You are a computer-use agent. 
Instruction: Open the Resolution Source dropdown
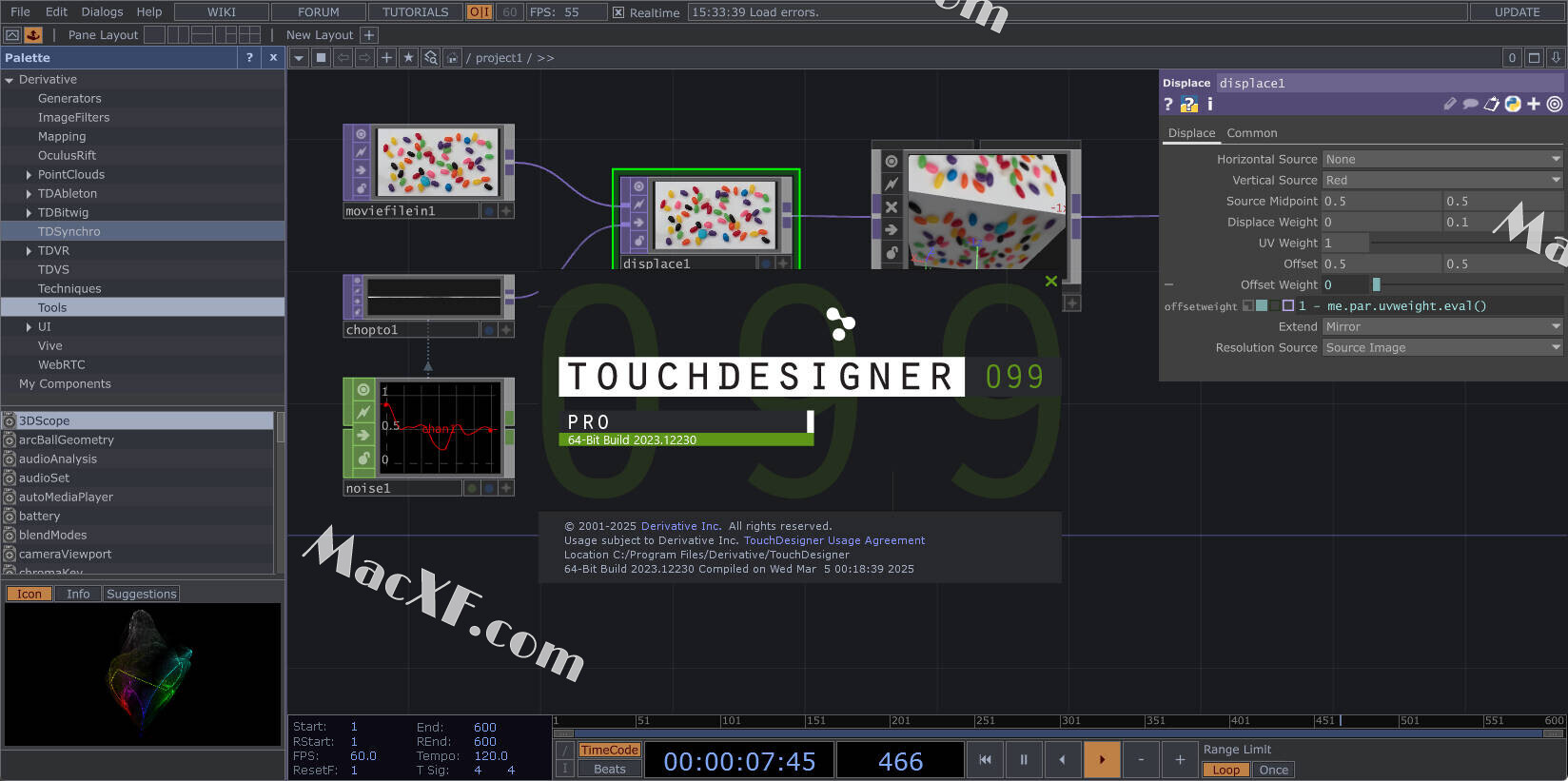[1442, 347]
